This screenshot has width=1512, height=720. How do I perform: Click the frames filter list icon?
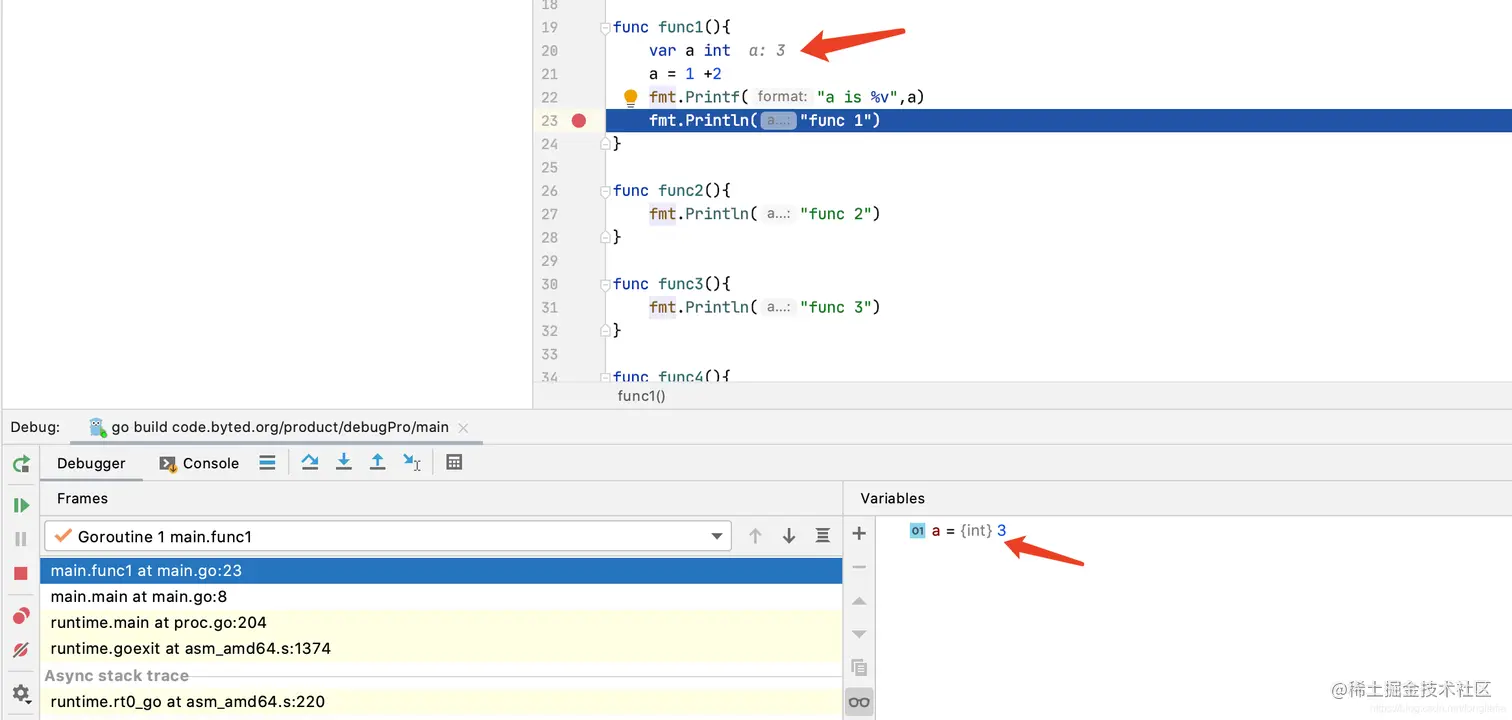coord(823,536)
